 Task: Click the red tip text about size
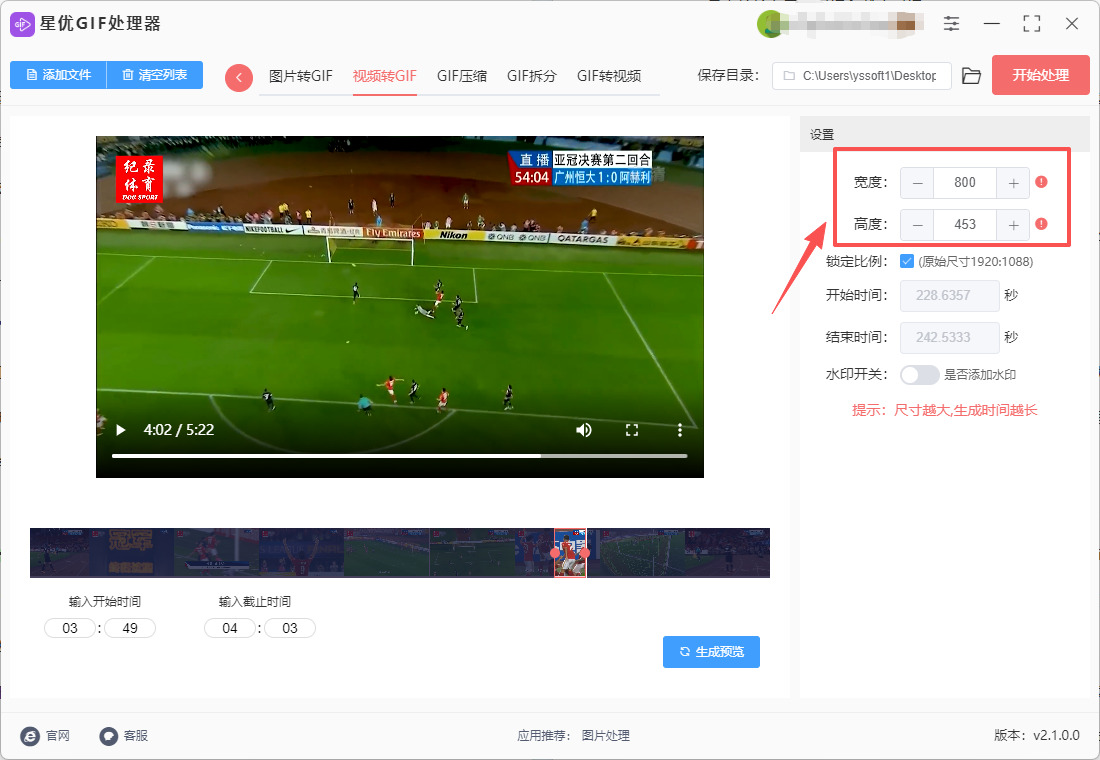tap(944, 411)
